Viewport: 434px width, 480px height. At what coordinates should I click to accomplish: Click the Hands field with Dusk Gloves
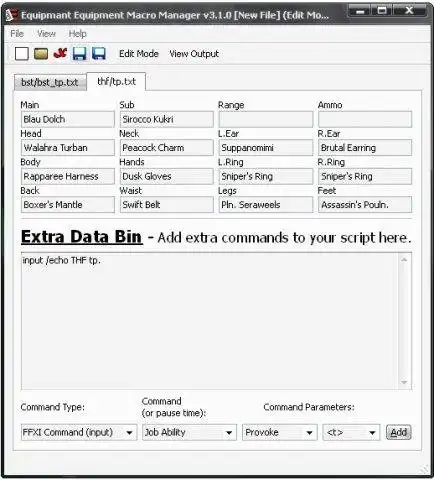pyautogui.click(x=167, y=176)
